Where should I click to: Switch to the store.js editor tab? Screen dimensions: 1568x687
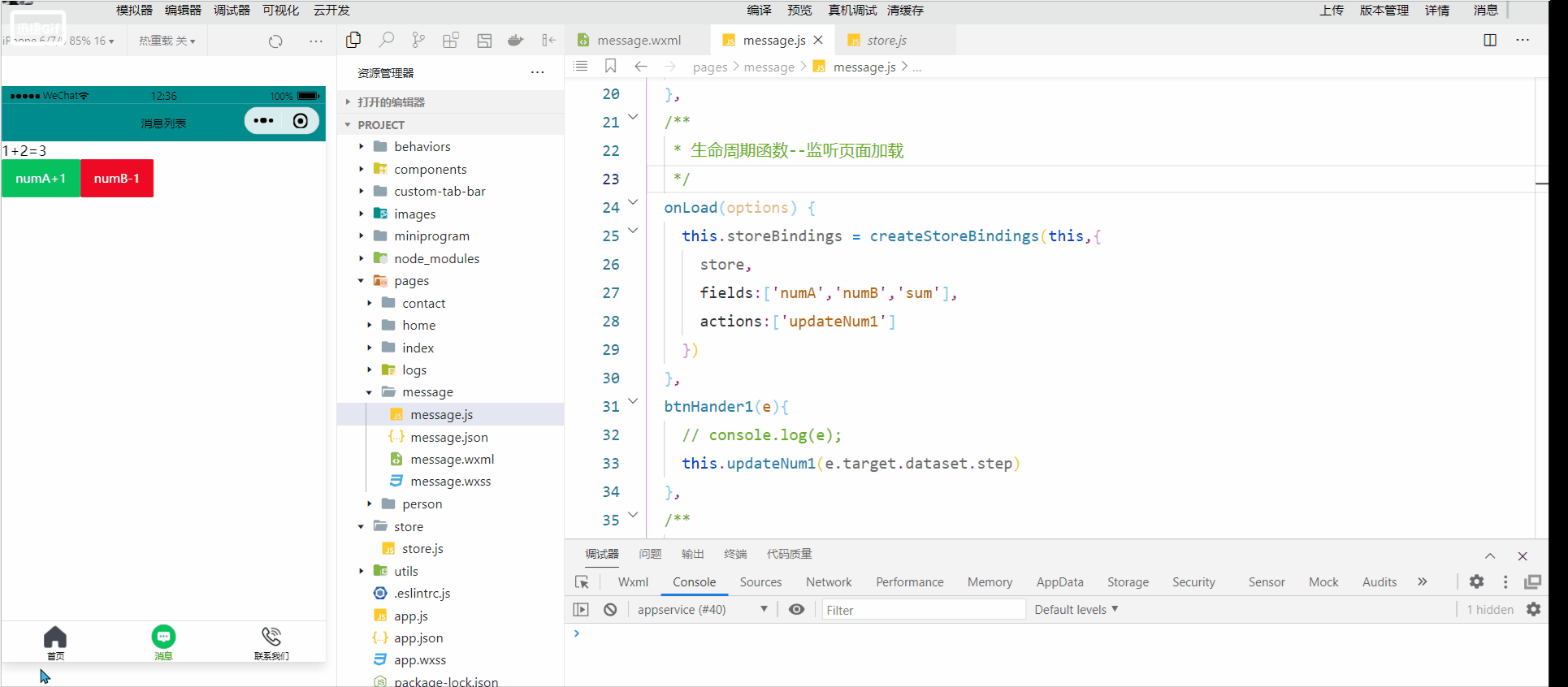(x=886, y=40)
